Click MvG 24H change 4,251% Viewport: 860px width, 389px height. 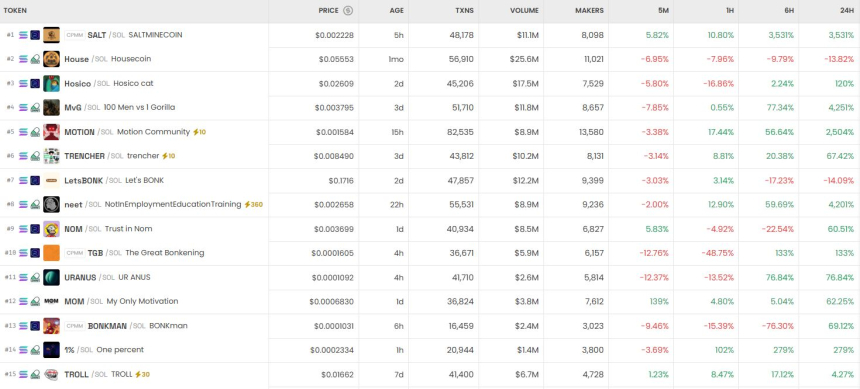tap(841, 108)
